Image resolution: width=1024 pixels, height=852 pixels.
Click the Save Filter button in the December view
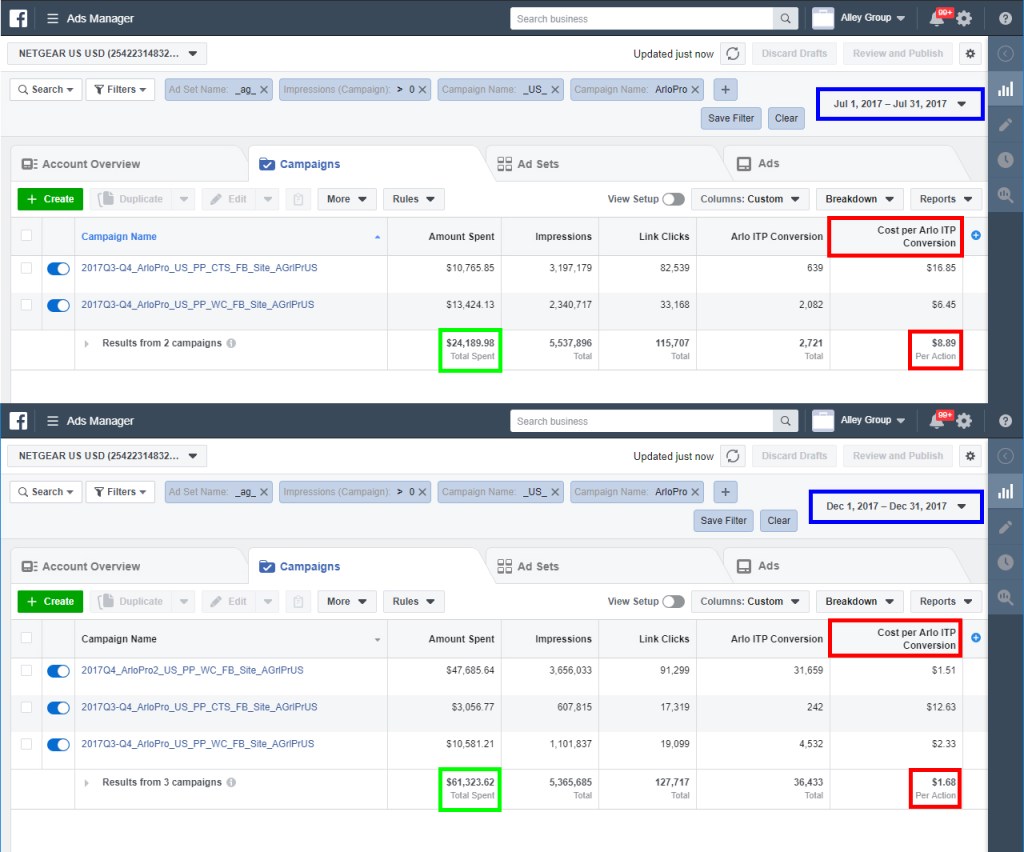[x=723, y=521]
